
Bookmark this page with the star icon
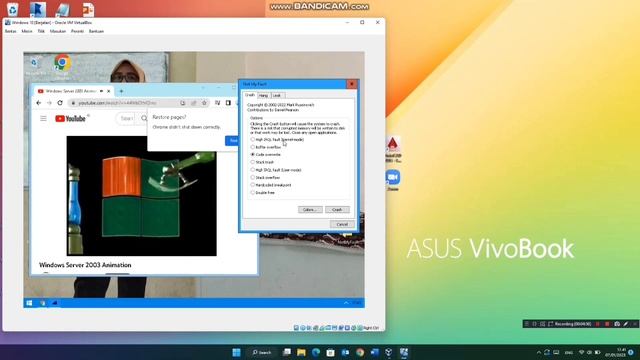tap(204, 103)
